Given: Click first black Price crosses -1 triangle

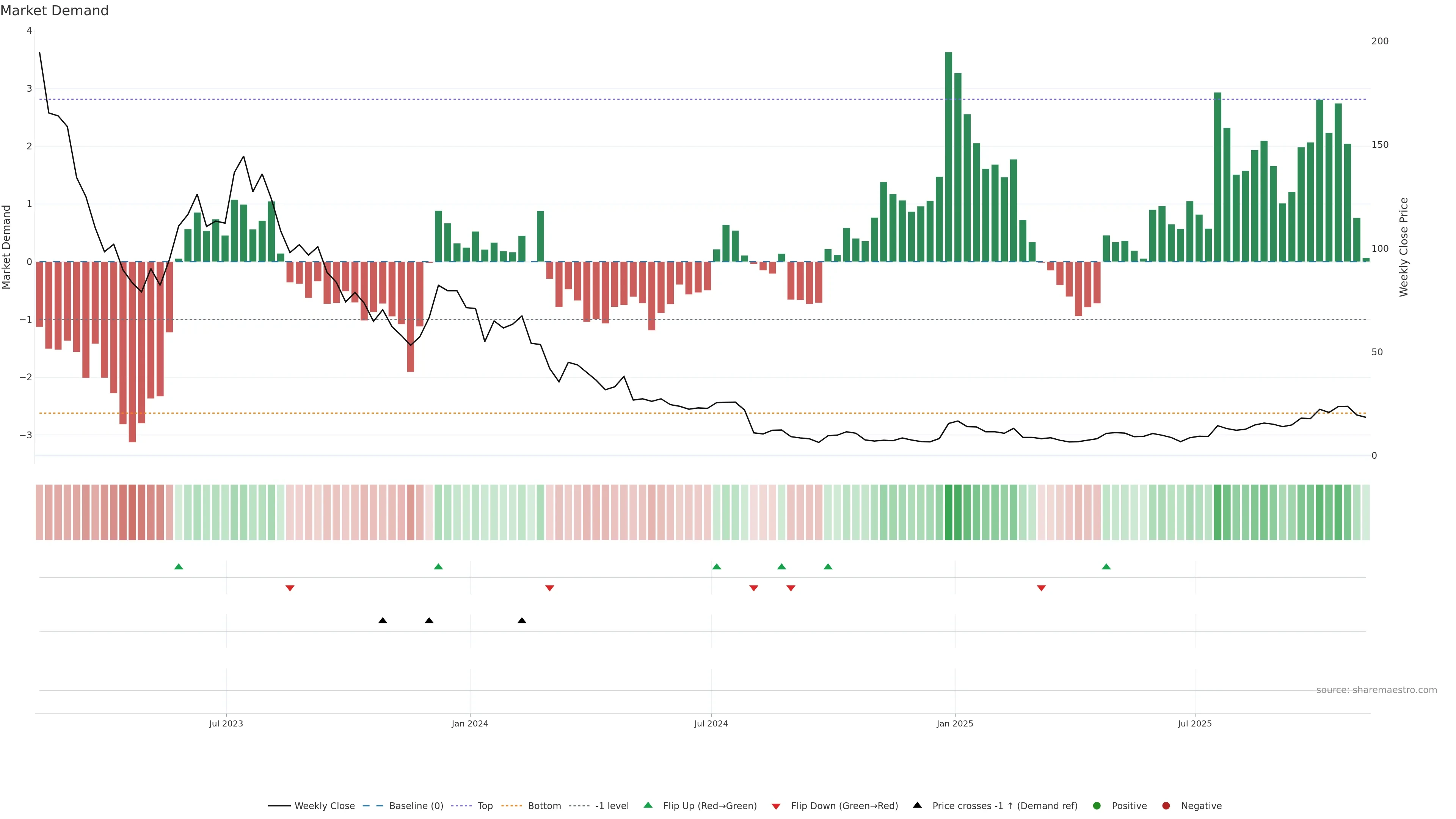Looking at the screenshot, I should click(x=383, y=621).
